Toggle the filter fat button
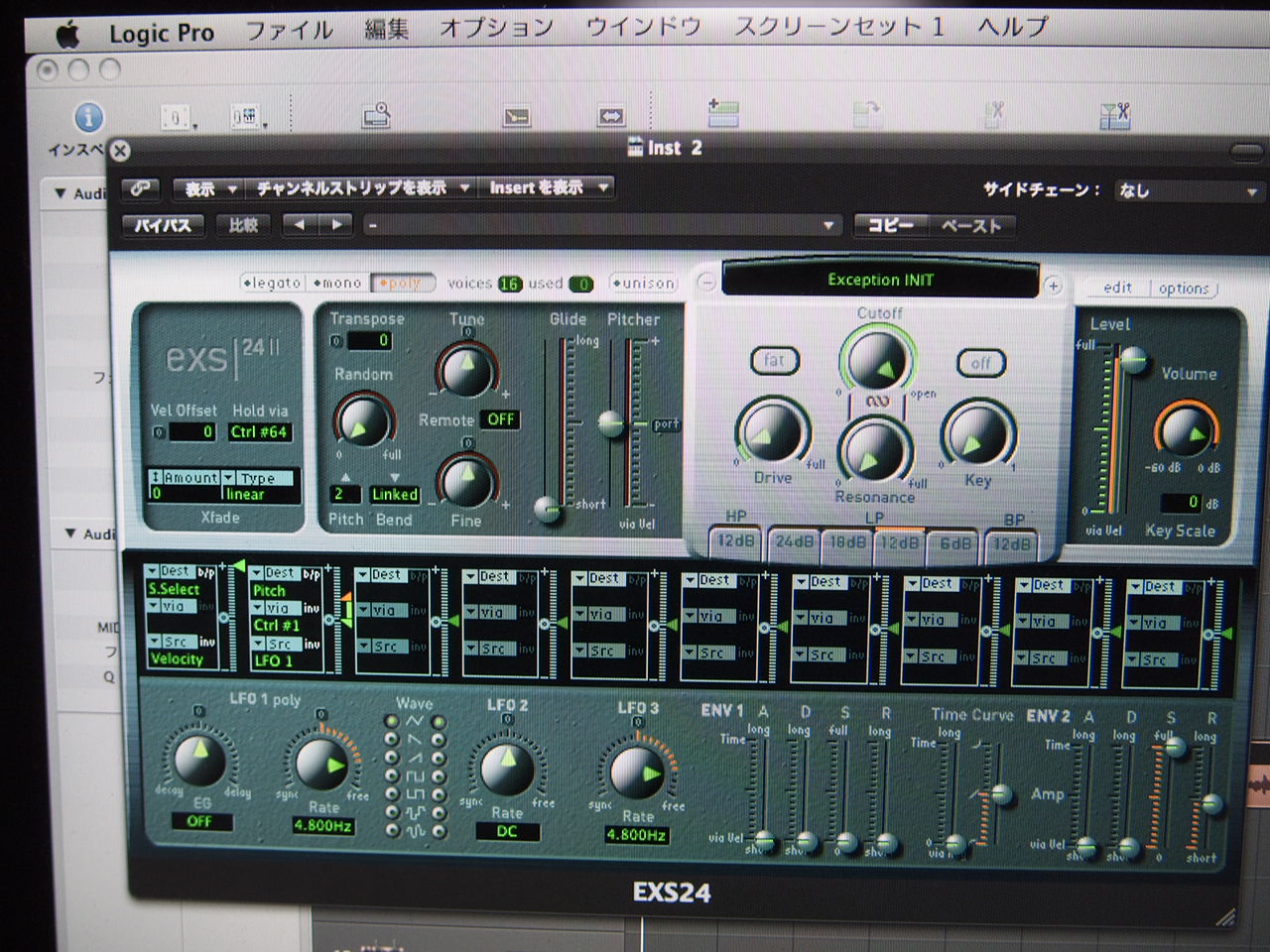This screenshot has width=1270, height=952. (x=774, y=361)
